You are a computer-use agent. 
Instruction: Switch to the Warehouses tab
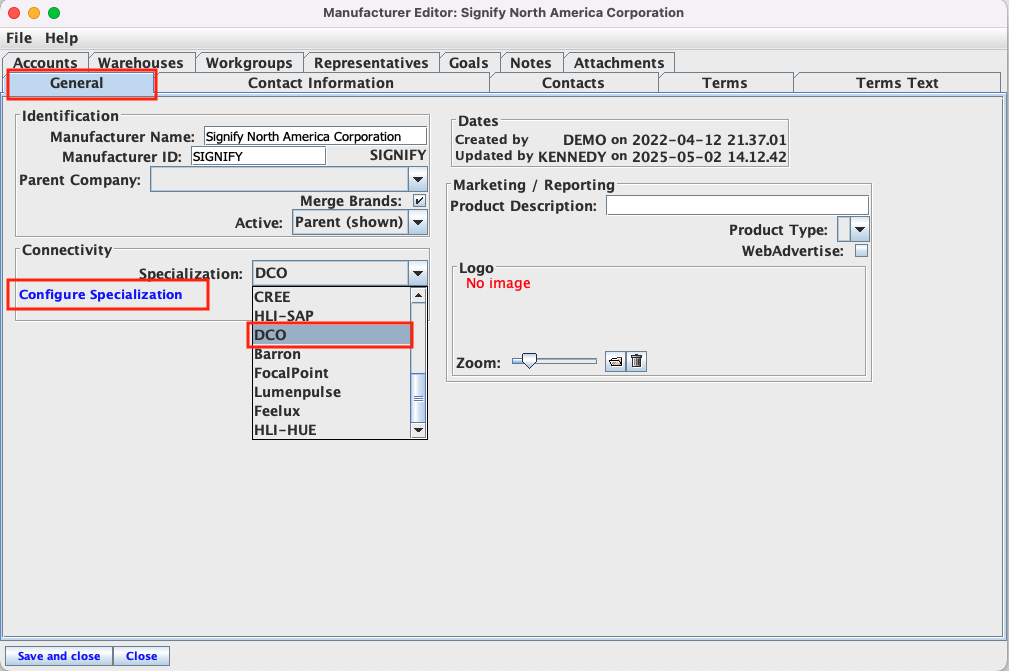click(x=141, y=62)
